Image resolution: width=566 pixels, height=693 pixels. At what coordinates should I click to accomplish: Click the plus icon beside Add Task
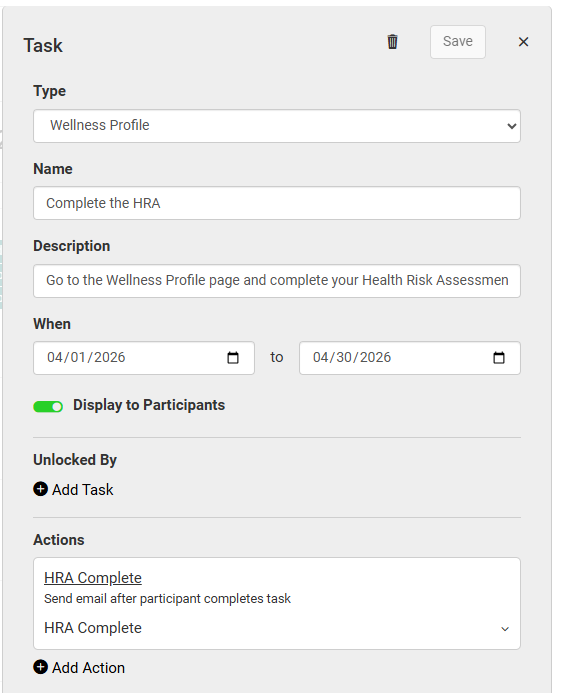coord(40,489)
